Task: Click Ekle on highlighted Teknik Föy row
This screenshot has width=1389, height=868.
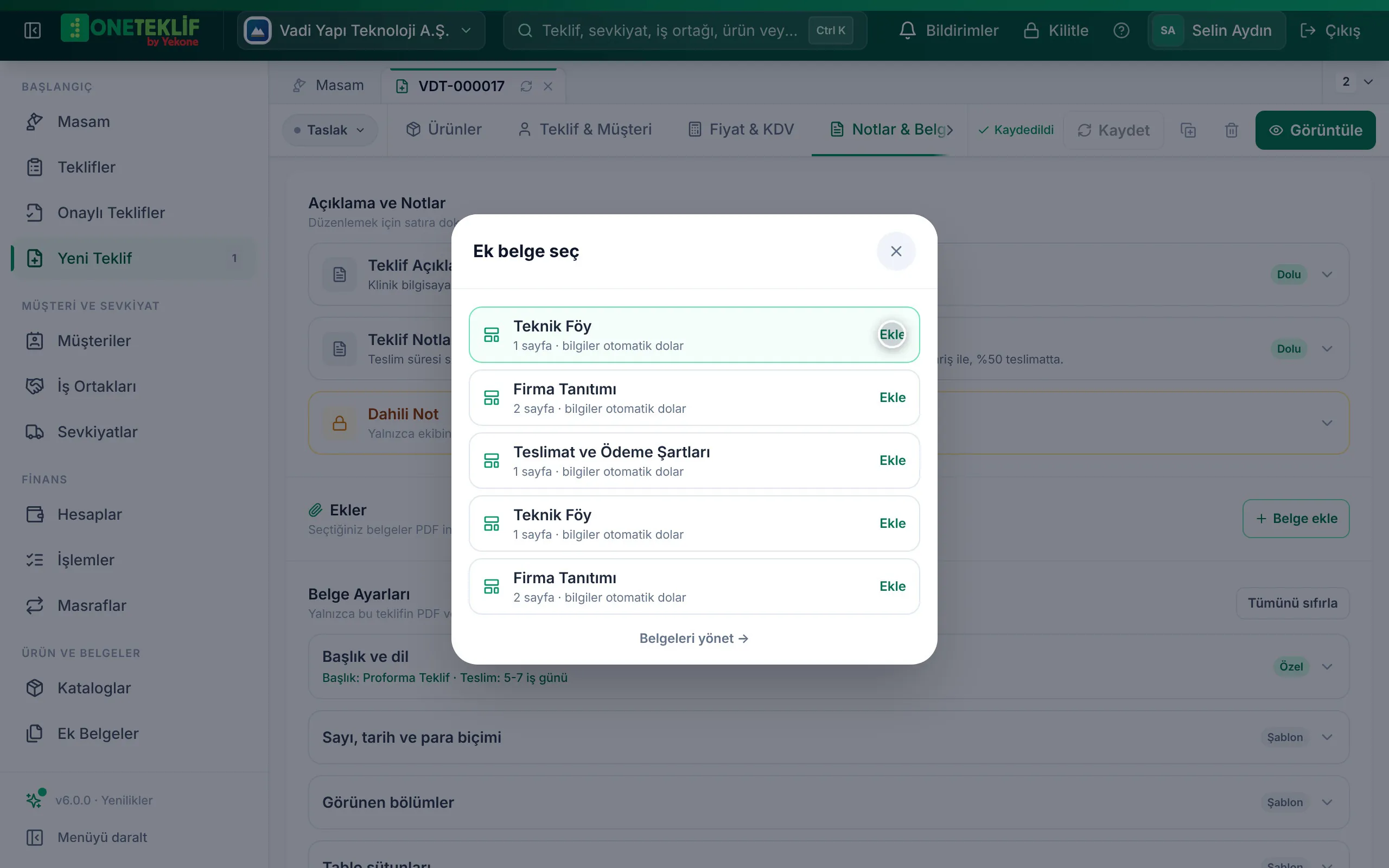Action: point(891,335)
